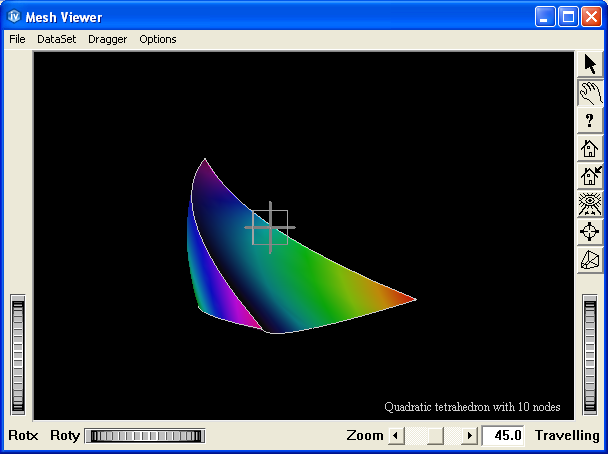The width and height of the screenshot is (608, 454).
Task: Click the question mark help button
Action: (x=590, y=121)
